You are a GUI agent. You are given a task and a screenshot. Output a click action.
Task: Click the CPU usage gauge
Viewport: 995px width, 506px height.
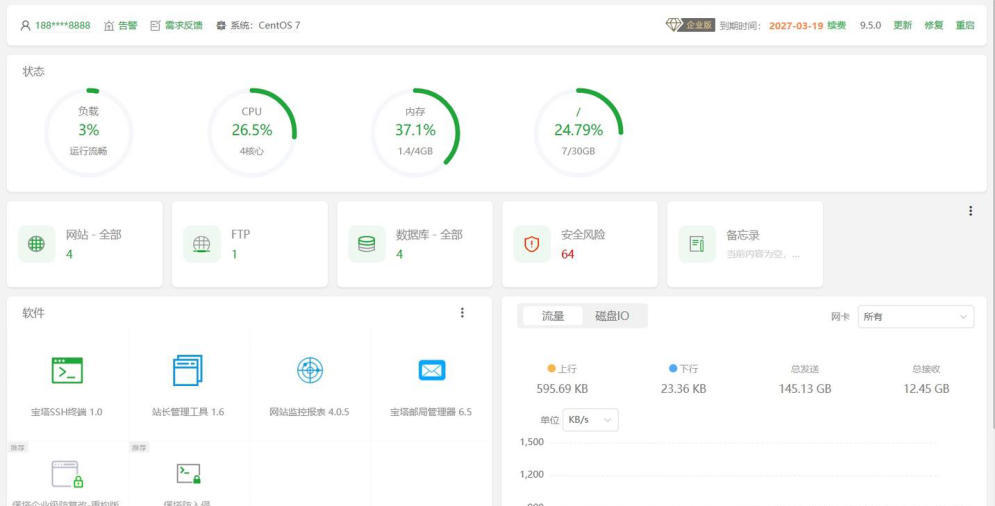click(252, 131)
